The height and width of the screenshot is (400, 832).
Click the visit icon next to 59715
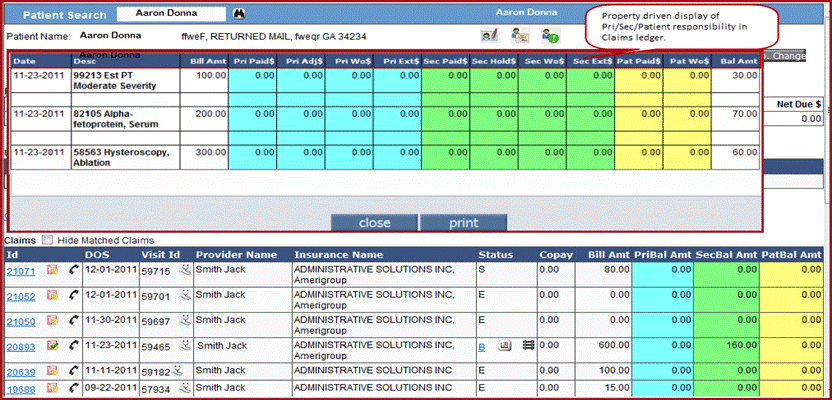185,269
